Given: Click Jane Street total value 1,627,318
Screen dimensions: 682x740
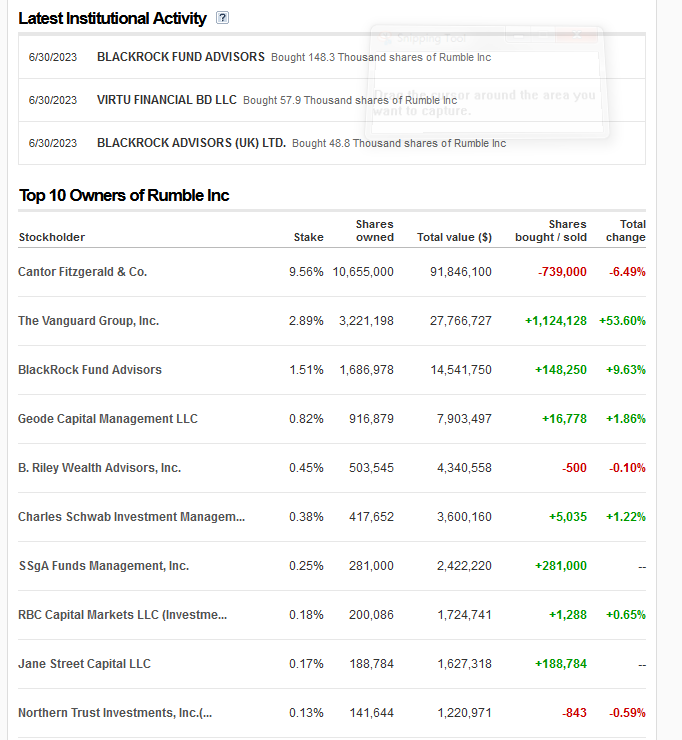Looking at the screenshot, I should click(x=464, y=664).
